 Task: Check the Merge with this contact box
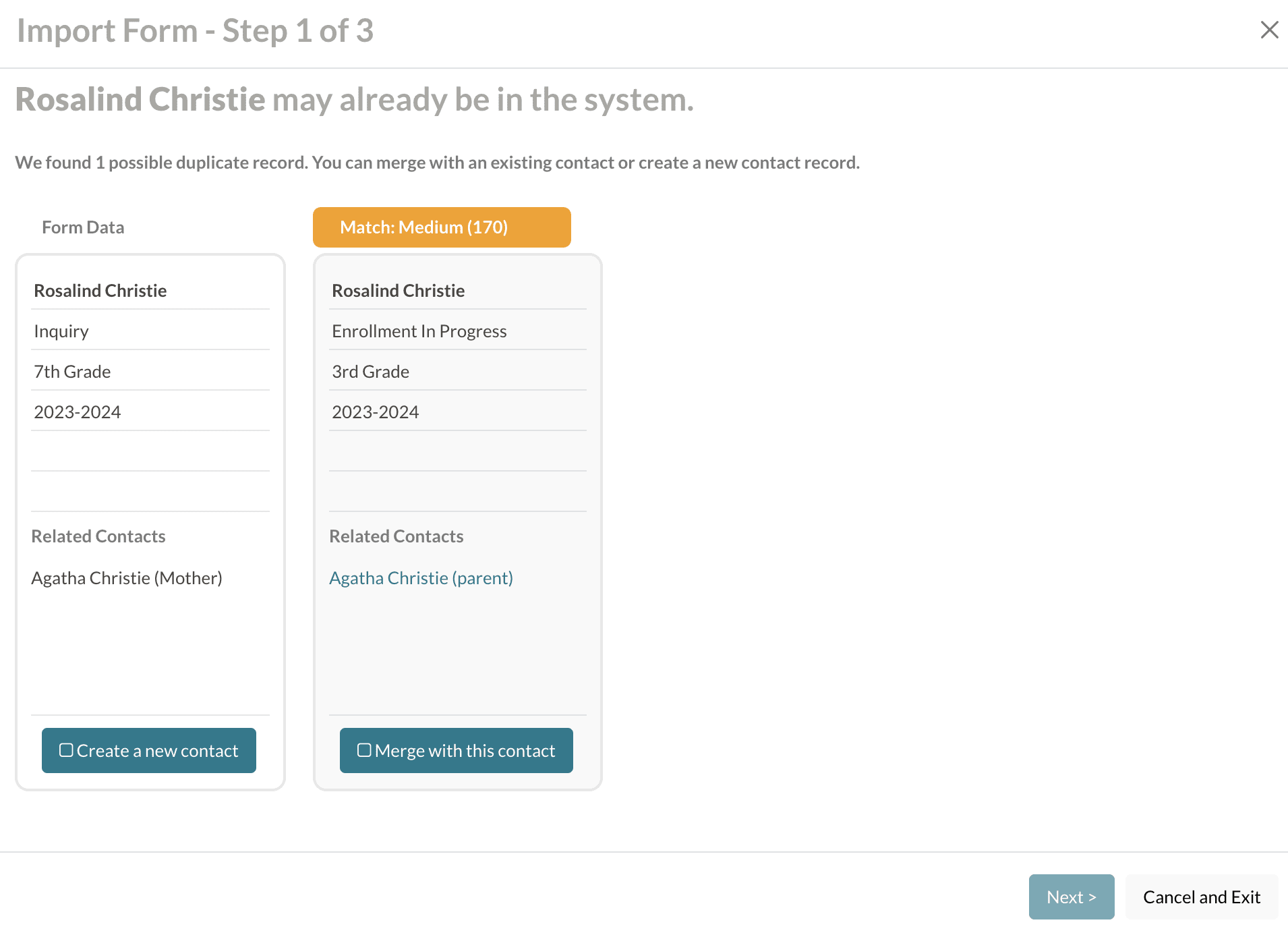[x=364, y=750]
